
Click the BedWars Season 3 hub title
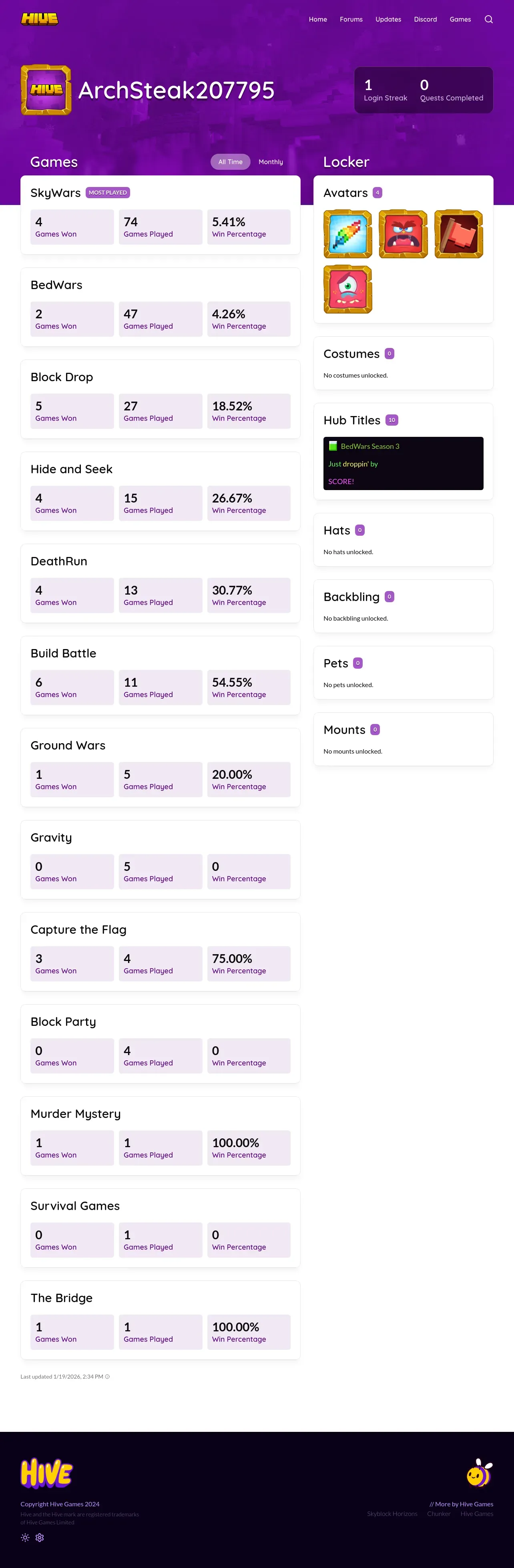click(369, 446)
